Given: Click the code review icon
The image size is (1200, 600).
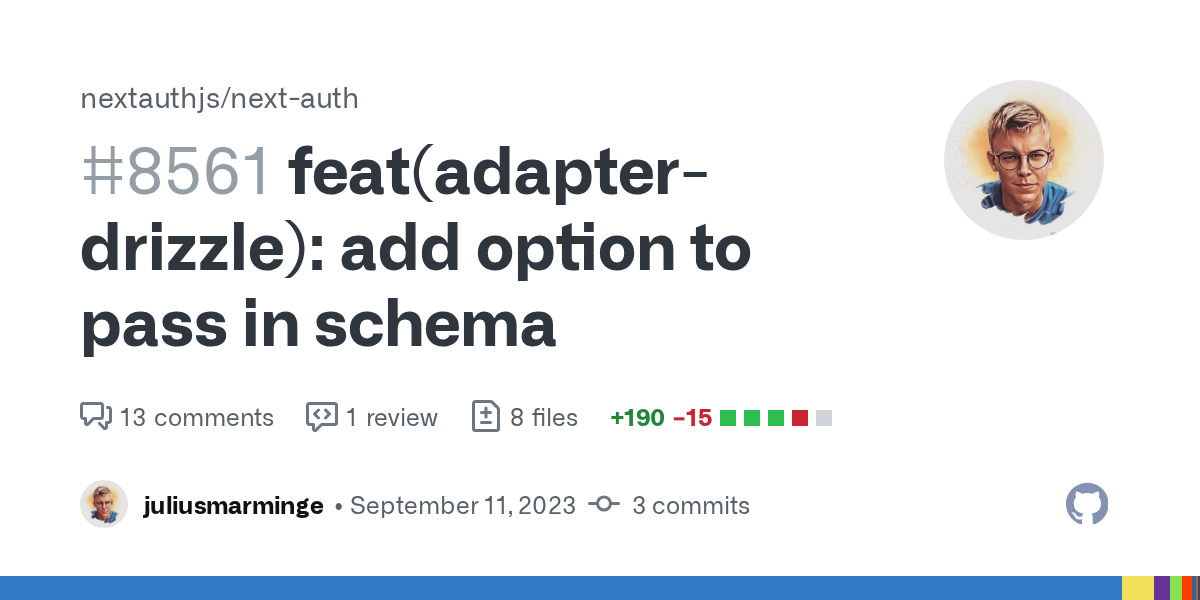Looking at the screenshot, I should (x=321, y=416).
